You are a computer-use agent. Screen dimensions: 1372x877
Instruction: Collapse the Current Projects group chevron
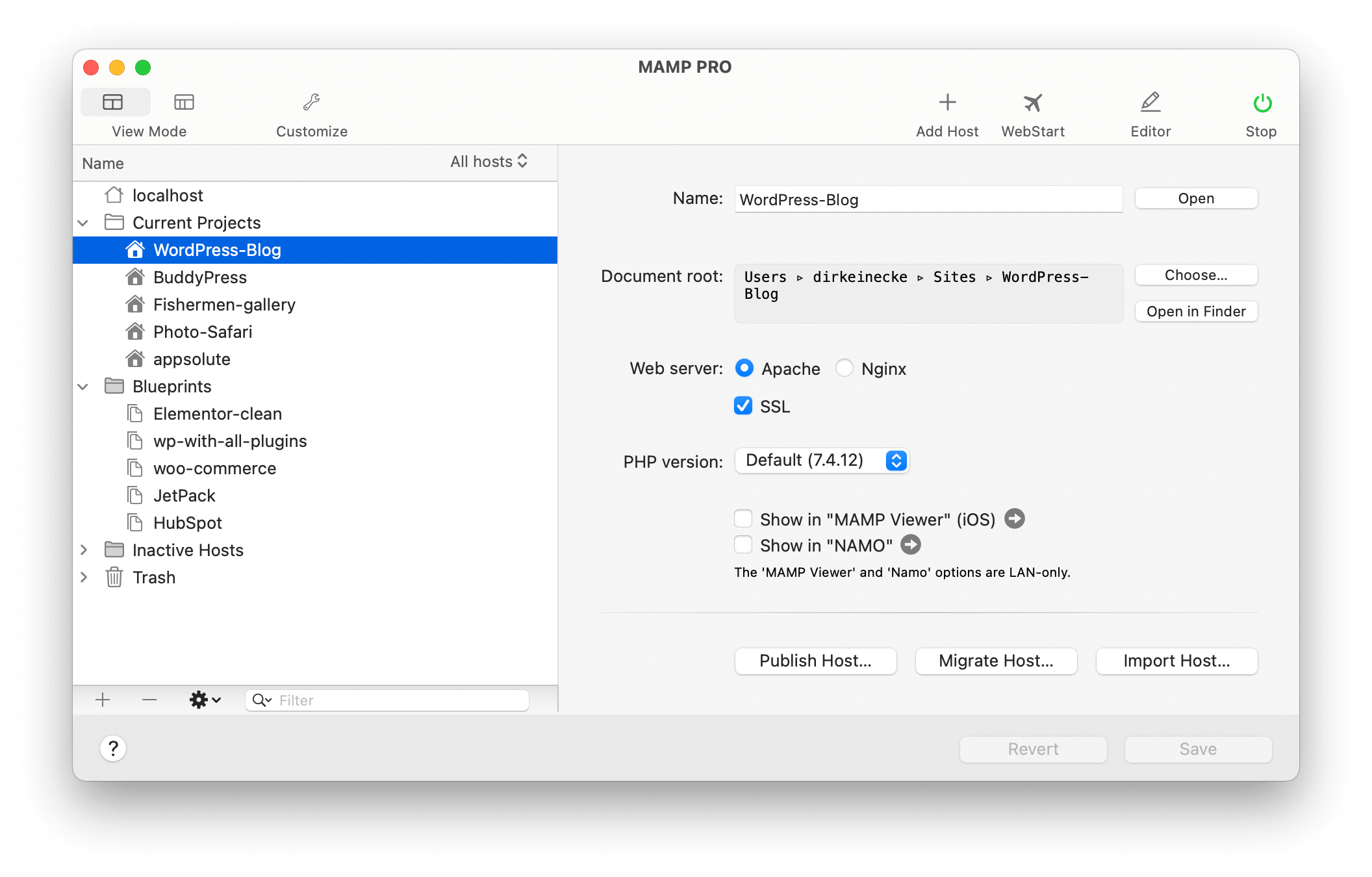point(83,223)
